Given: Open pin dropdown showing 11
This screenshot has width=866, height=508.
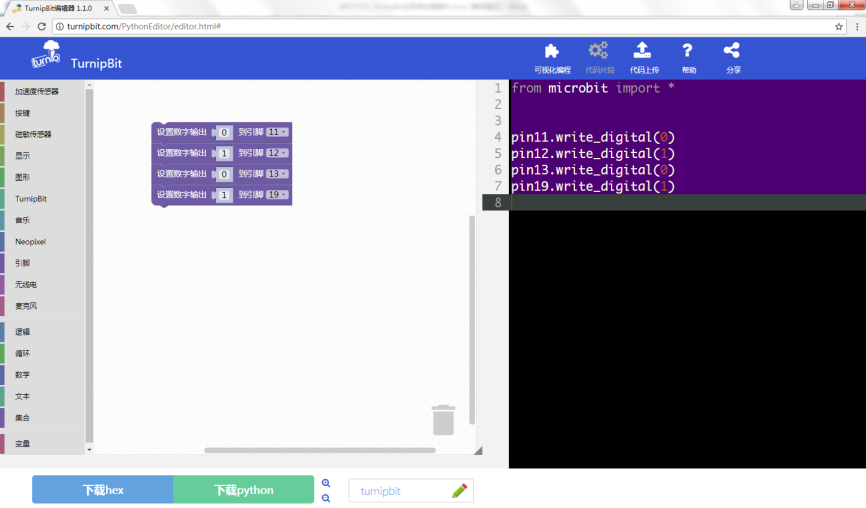Looking at the screenshot, I should point(277,132).
